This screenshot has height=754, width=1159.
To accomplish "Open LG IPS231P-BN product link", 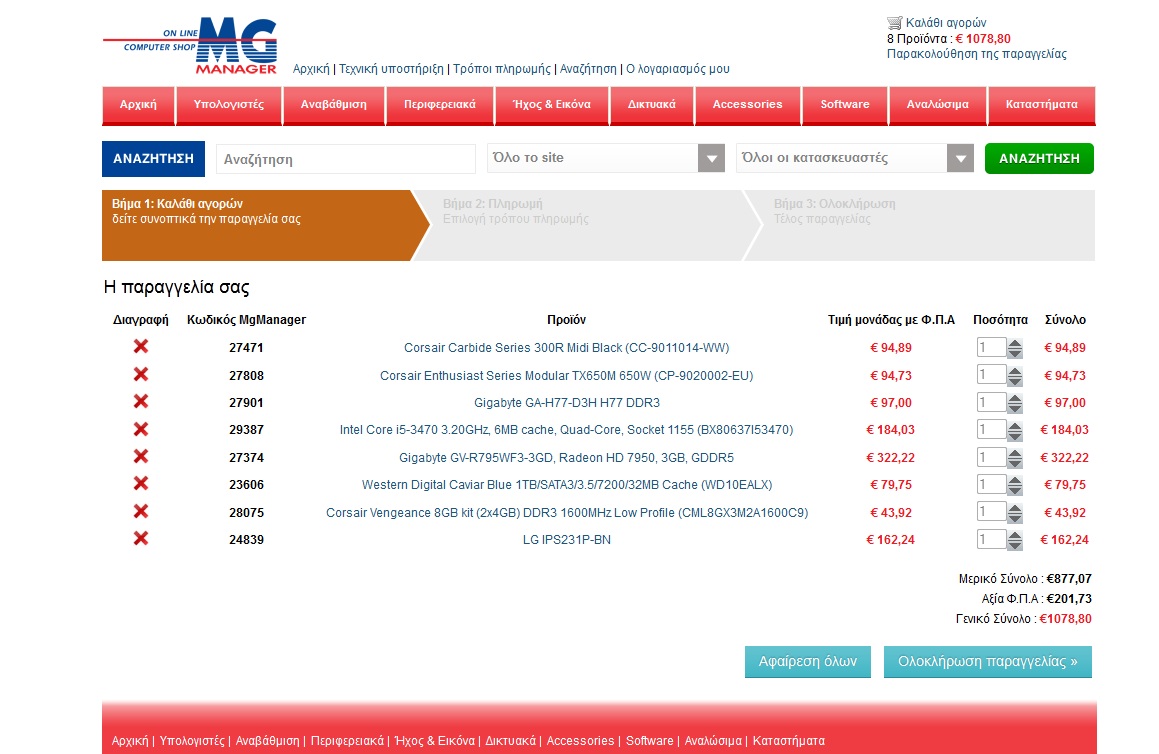I will (566, 540).
